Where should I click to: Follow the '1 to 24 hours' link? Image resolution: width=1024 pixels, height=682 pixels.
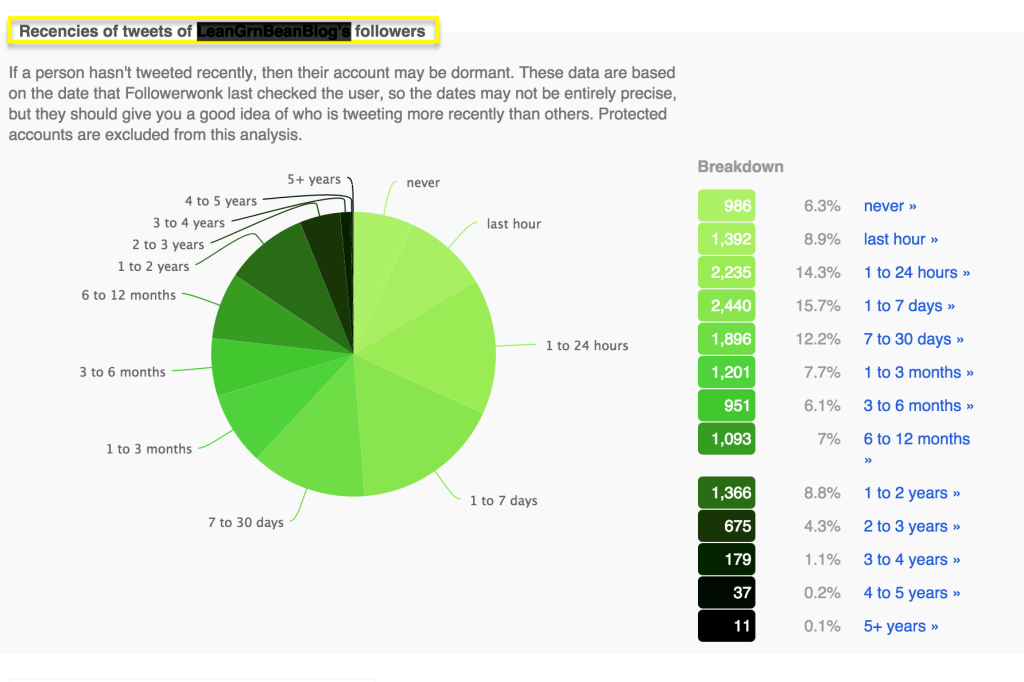[916, 272]
